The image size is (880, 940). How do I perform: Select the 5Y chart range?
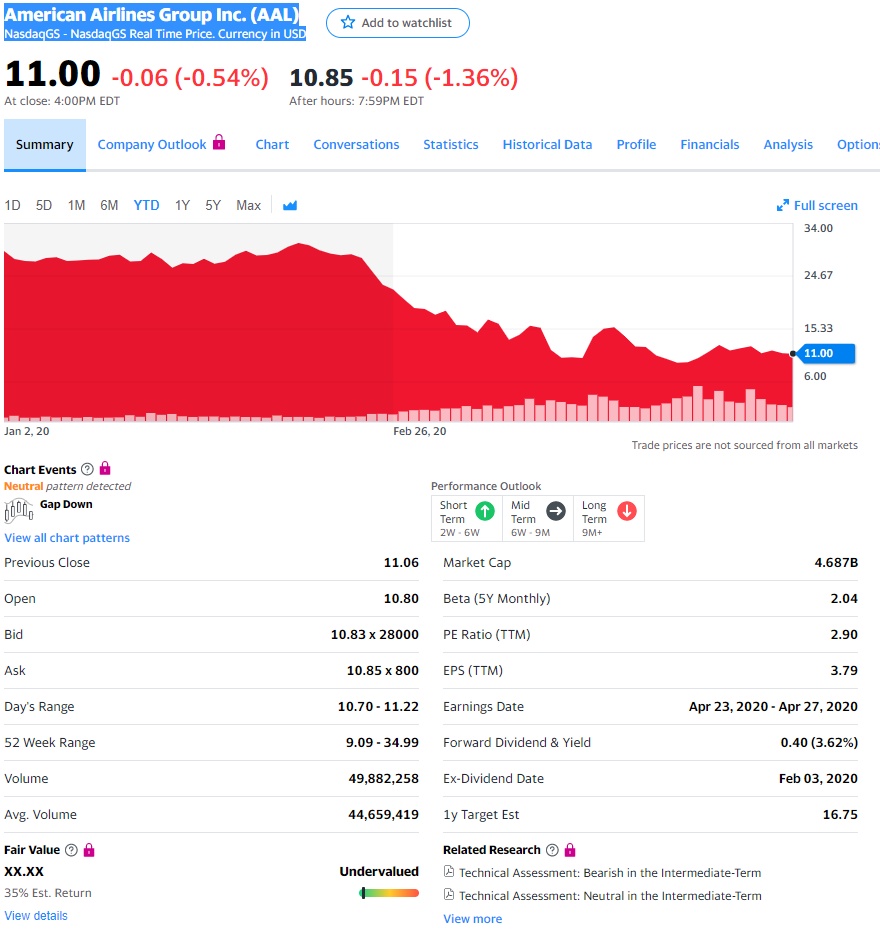pos(213,206)
